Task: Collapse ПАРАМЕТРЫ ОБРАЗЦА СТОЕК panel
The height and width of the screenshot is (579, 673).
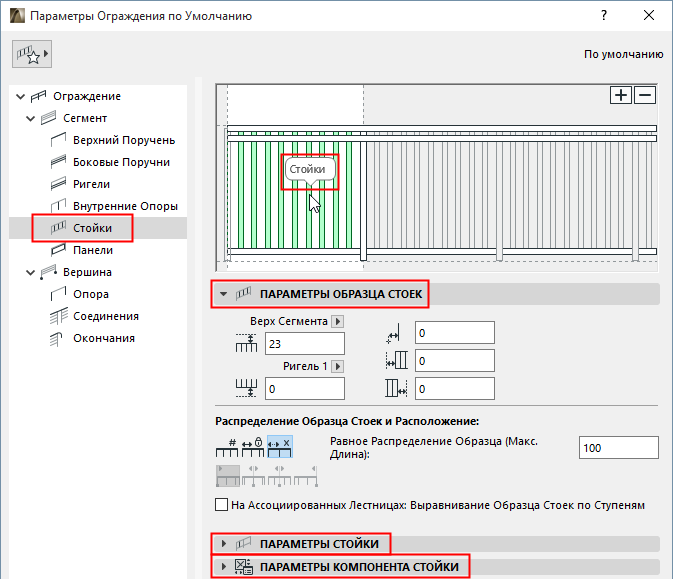Action: 223,294
